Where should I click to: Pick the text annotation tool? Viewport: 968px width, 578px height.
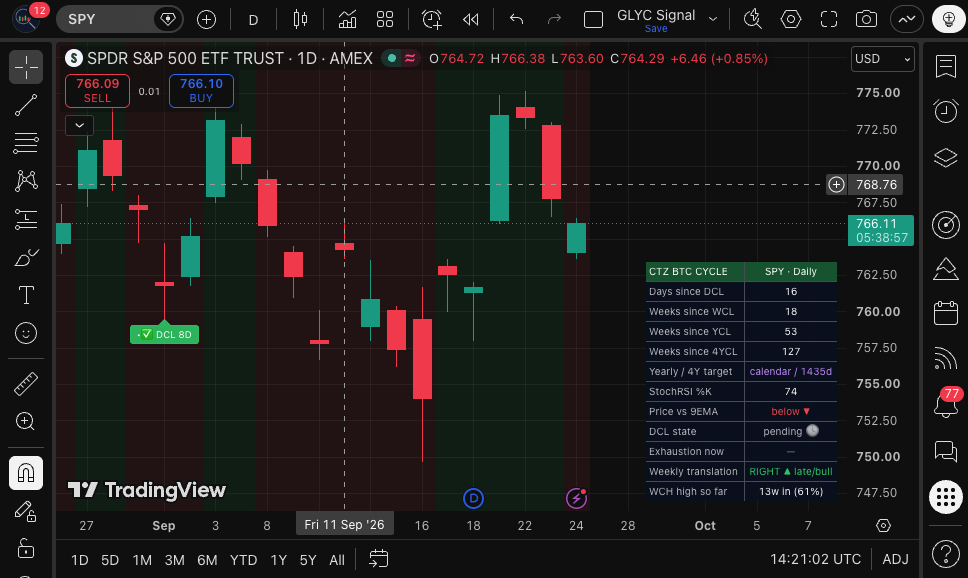(26, 295)
